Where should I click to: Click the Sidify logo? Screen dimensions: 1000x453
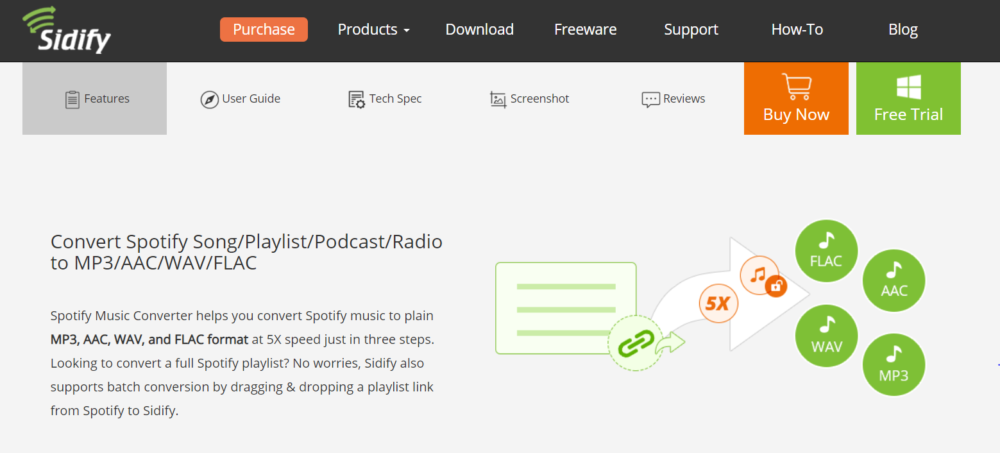66,31
